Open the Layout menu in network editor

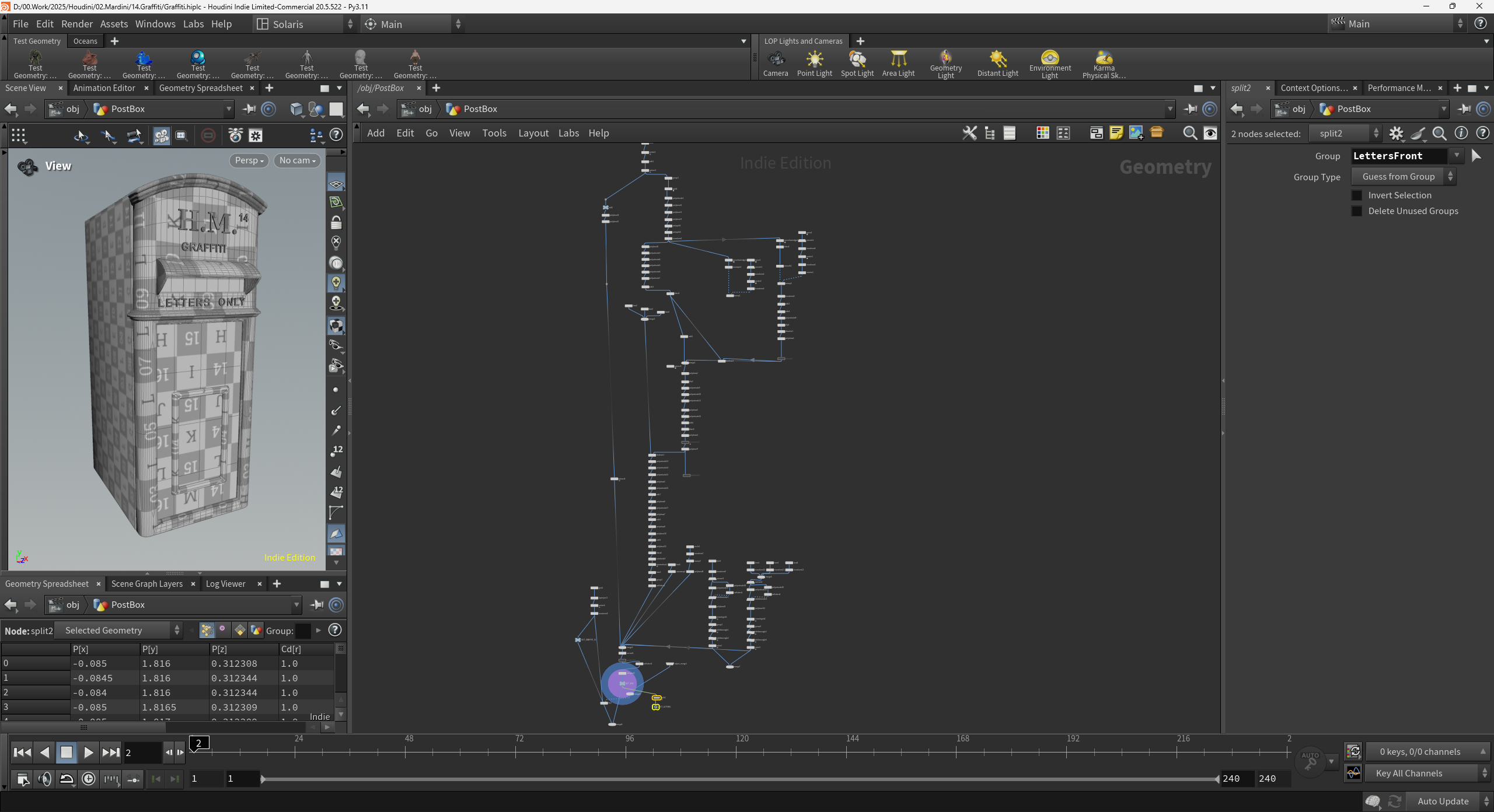click(533, 133)
